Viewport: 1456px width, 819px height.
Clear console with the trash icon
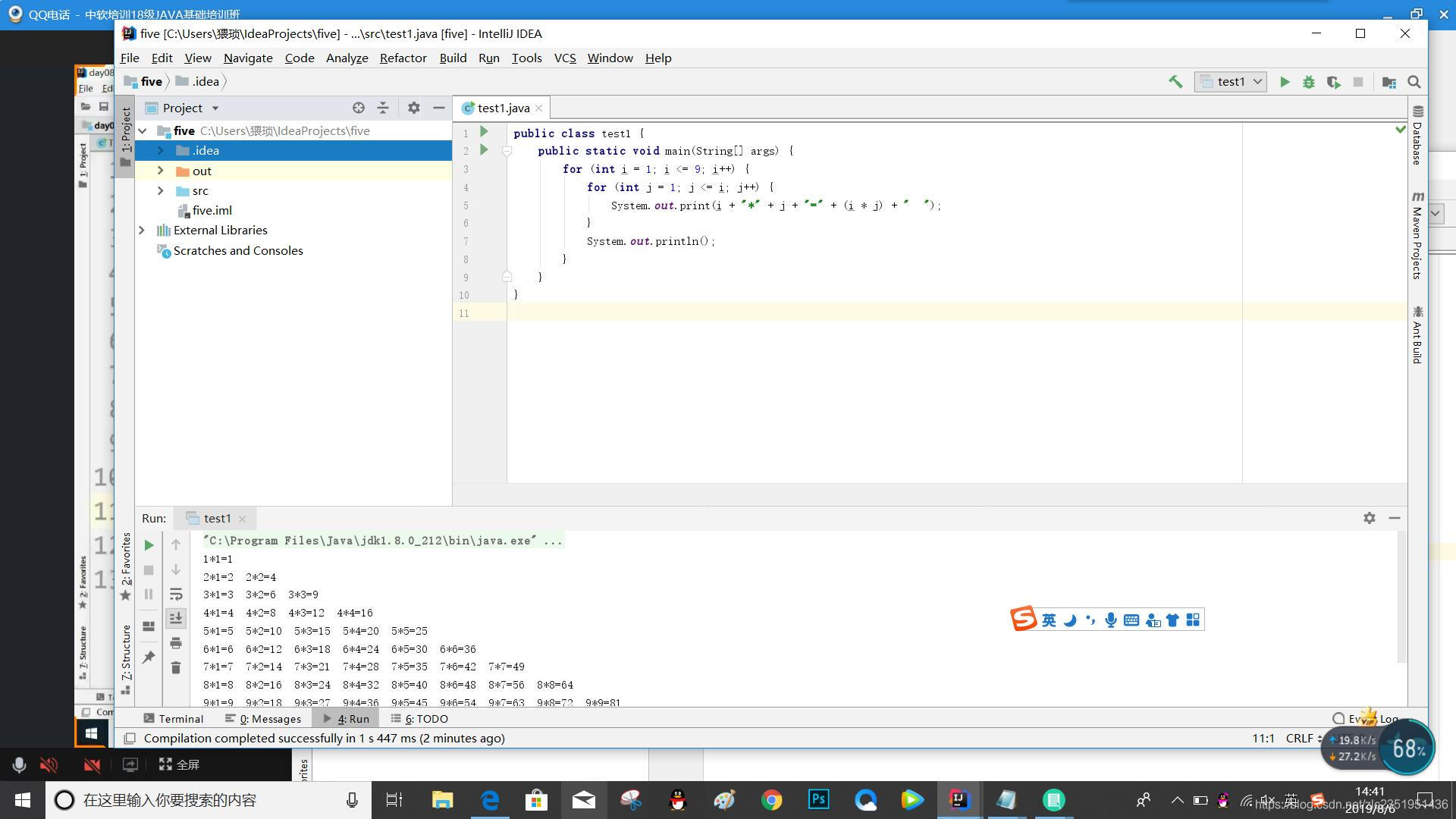176,667
